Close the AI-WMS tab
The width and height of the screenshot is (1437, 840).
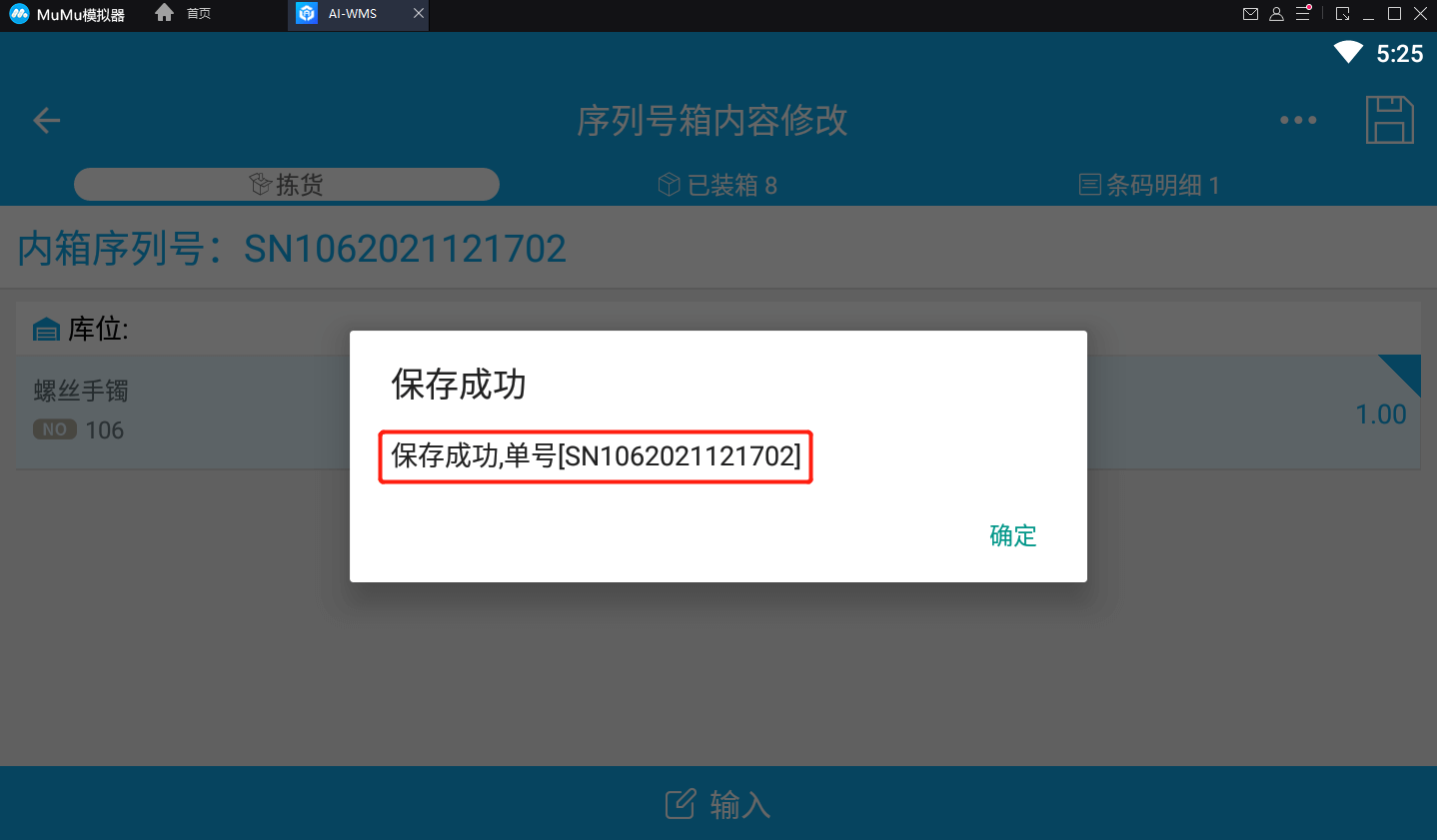(418, 13)
